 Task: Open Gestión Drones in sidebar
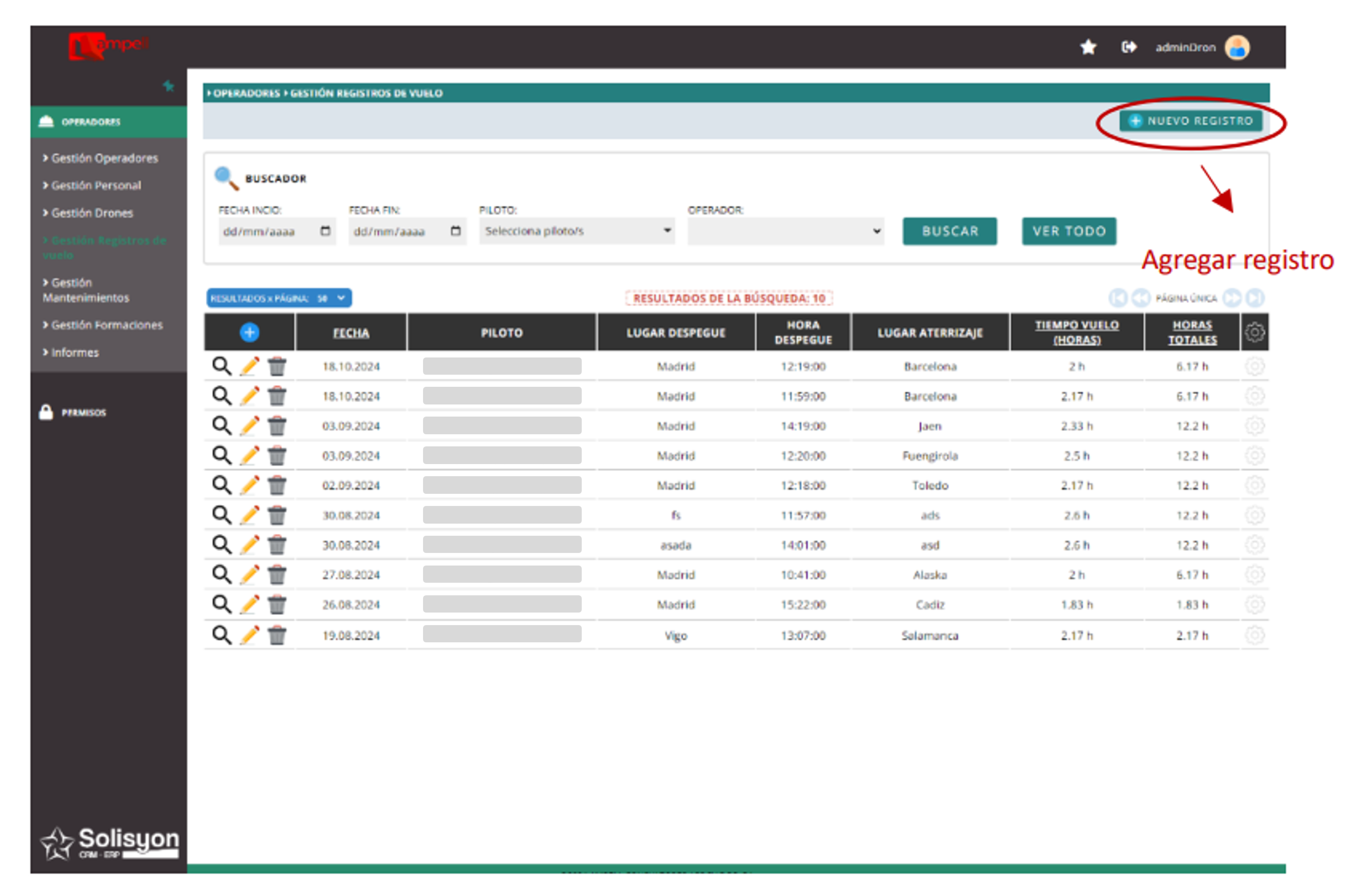91,213
